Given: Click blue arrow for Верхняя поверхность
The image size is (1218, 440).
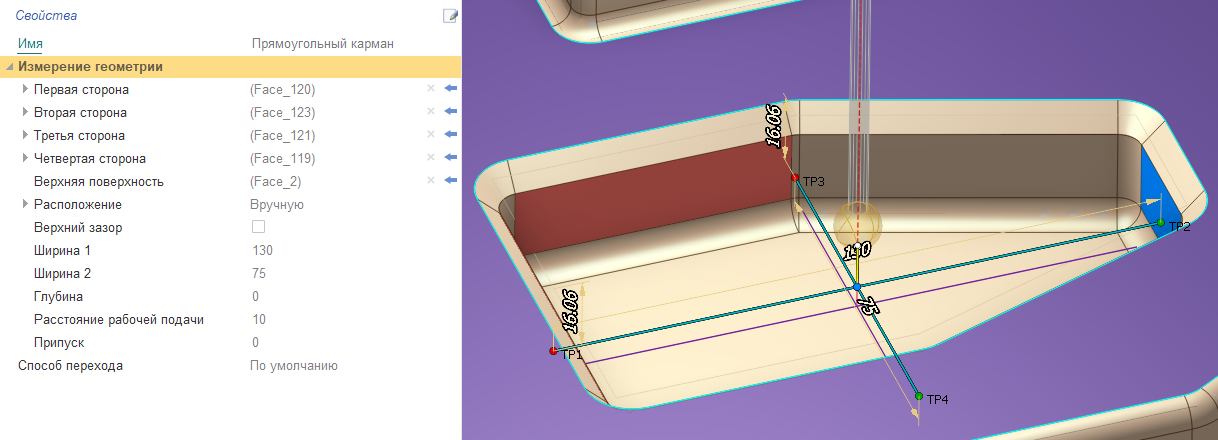Looking at the screenshot, I should pos(450,181).
